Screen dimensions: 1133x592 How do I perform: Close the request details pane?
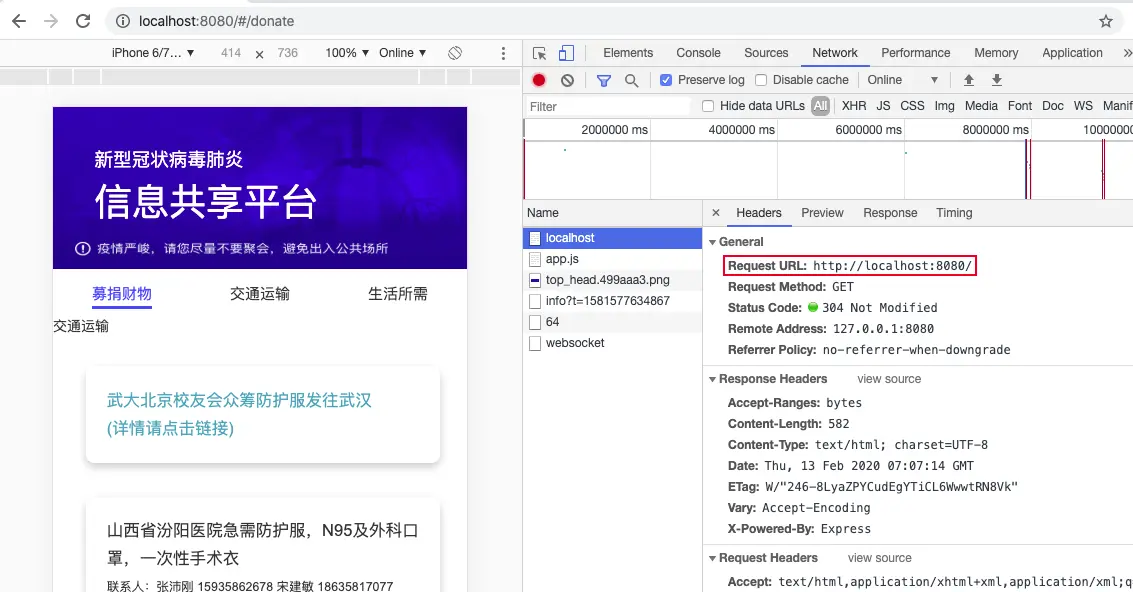(x=716, y=213)
